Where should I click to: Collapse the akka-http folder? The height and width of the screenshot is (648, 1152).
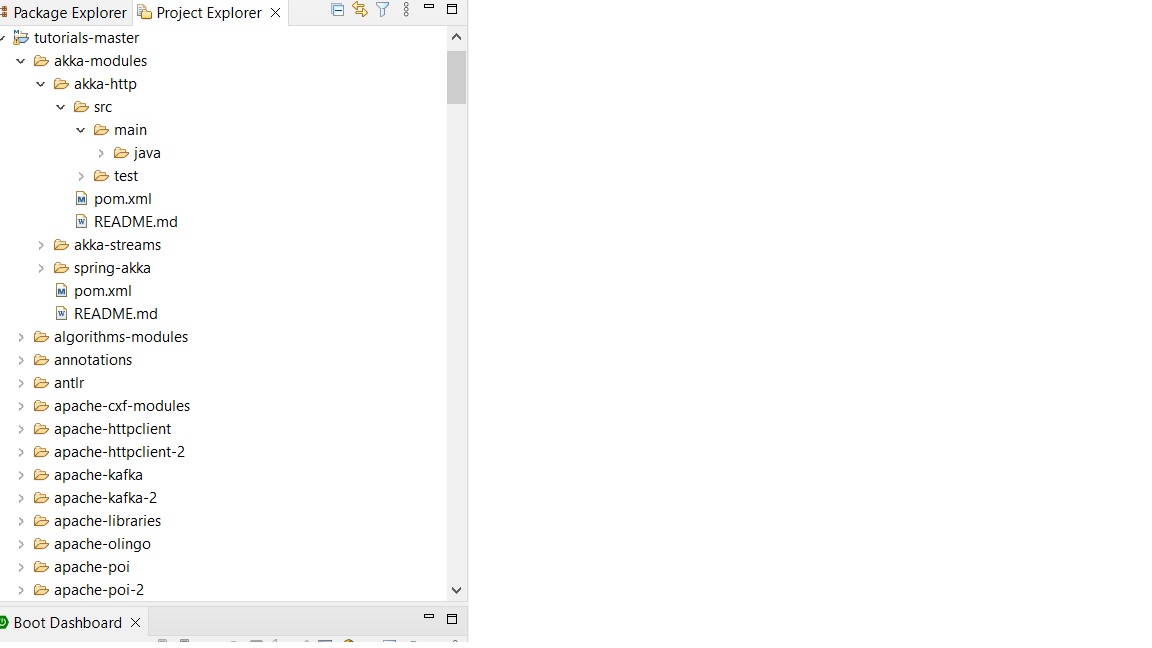coord(41,84)
